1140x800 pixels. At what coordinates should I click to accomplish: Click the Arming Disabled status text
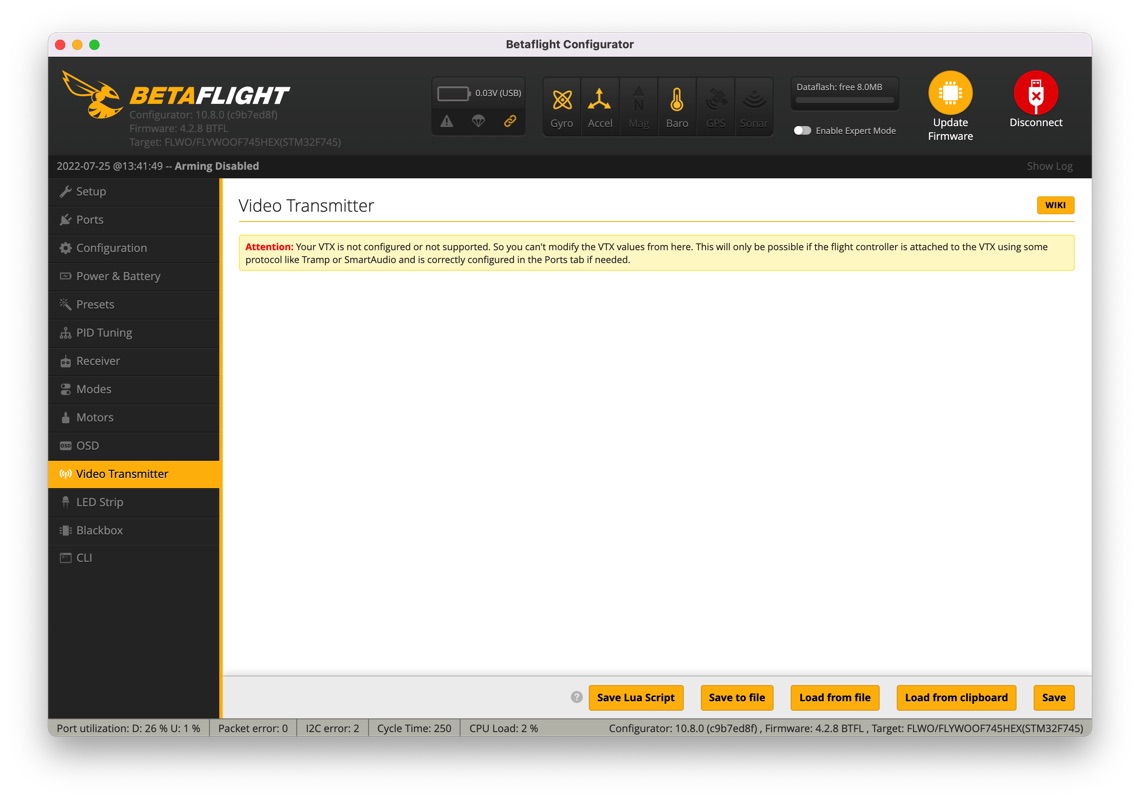tap(217, 166)
